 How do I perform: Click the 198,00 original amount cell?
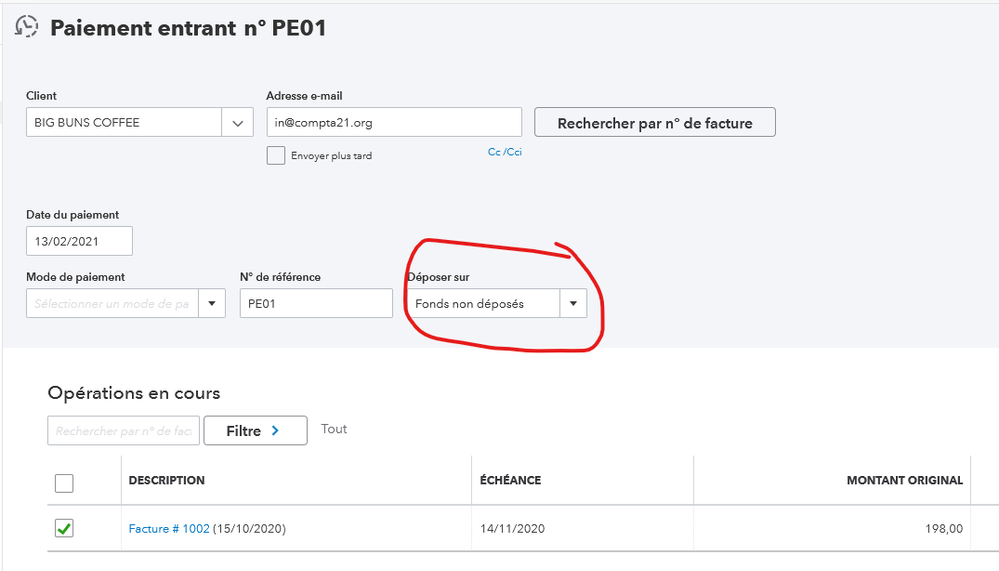(944, 528)
